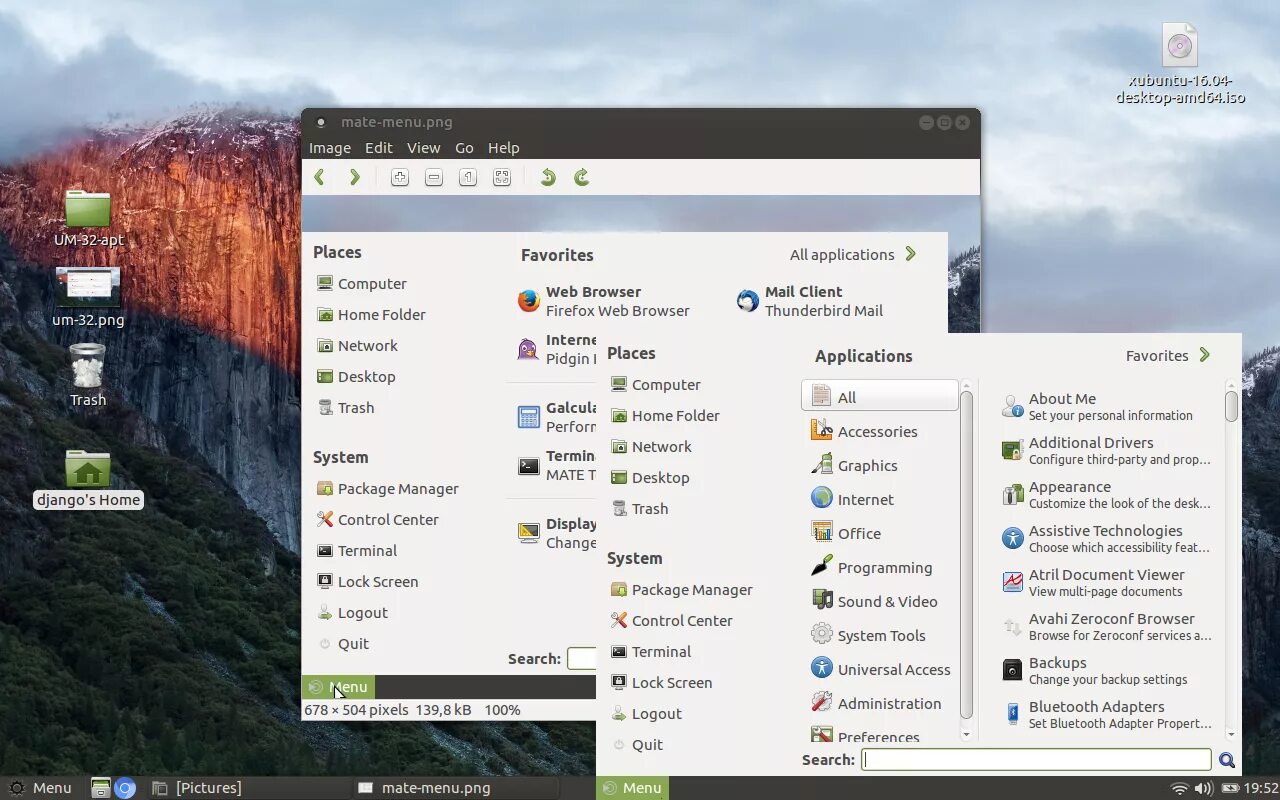Fit image to window with best-fit icon
This screenshot has width=1280, height=800.
[x=501, y=177]
